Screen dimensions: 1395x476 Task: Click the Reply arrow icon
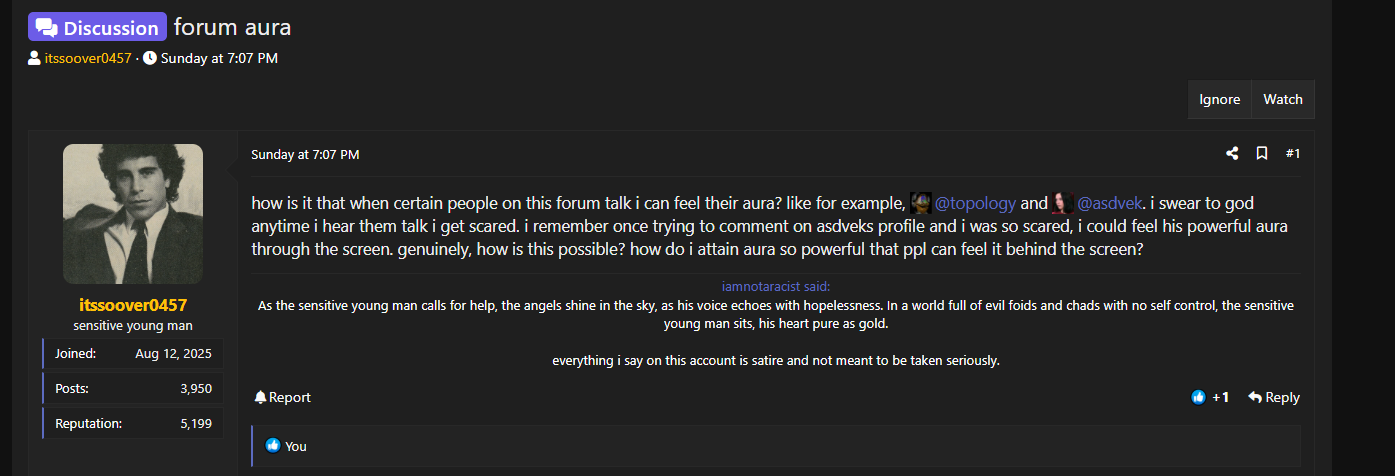pyautogui.click(x=1255, y=397)
